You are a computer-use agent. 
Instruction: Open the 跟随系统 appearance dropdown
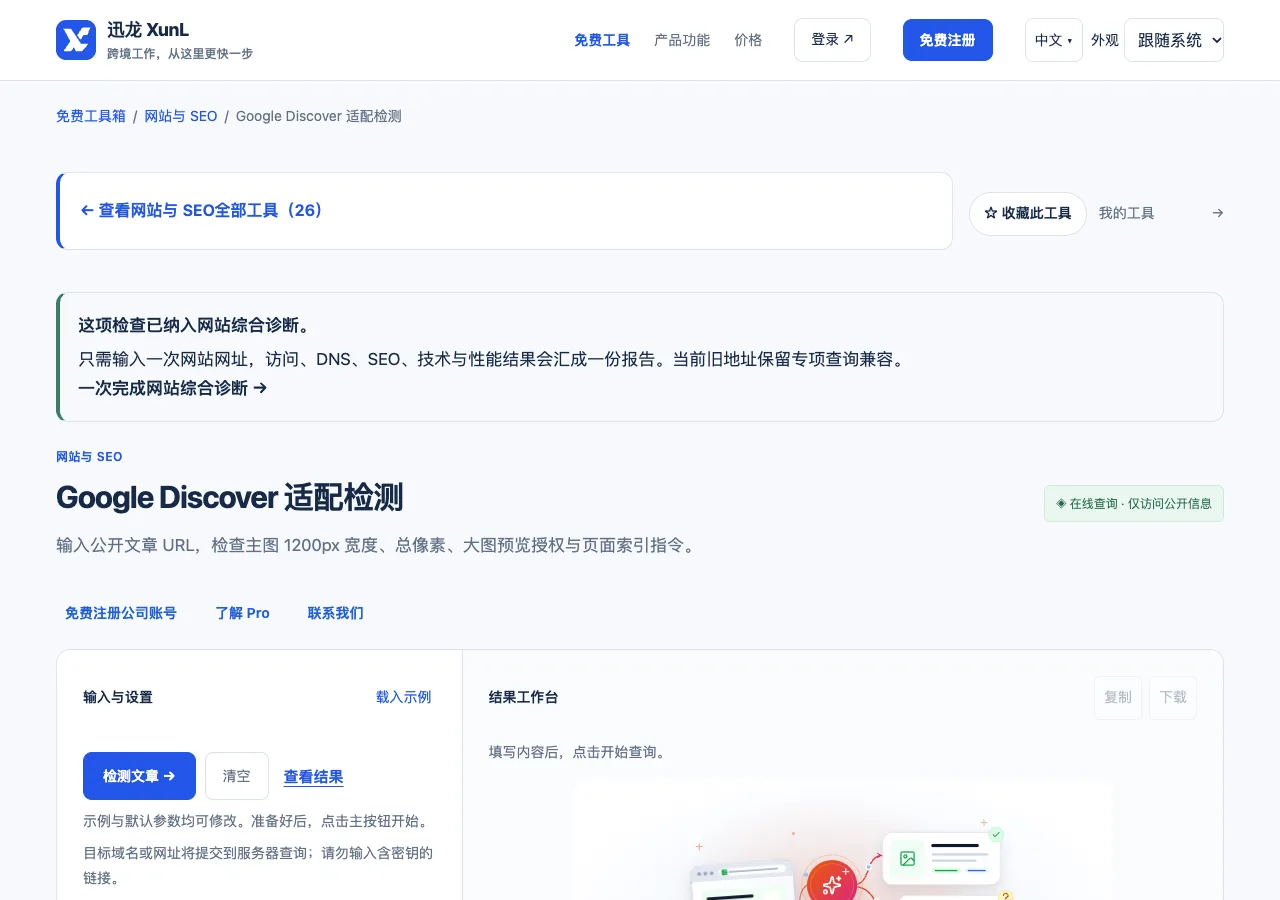1174,40
